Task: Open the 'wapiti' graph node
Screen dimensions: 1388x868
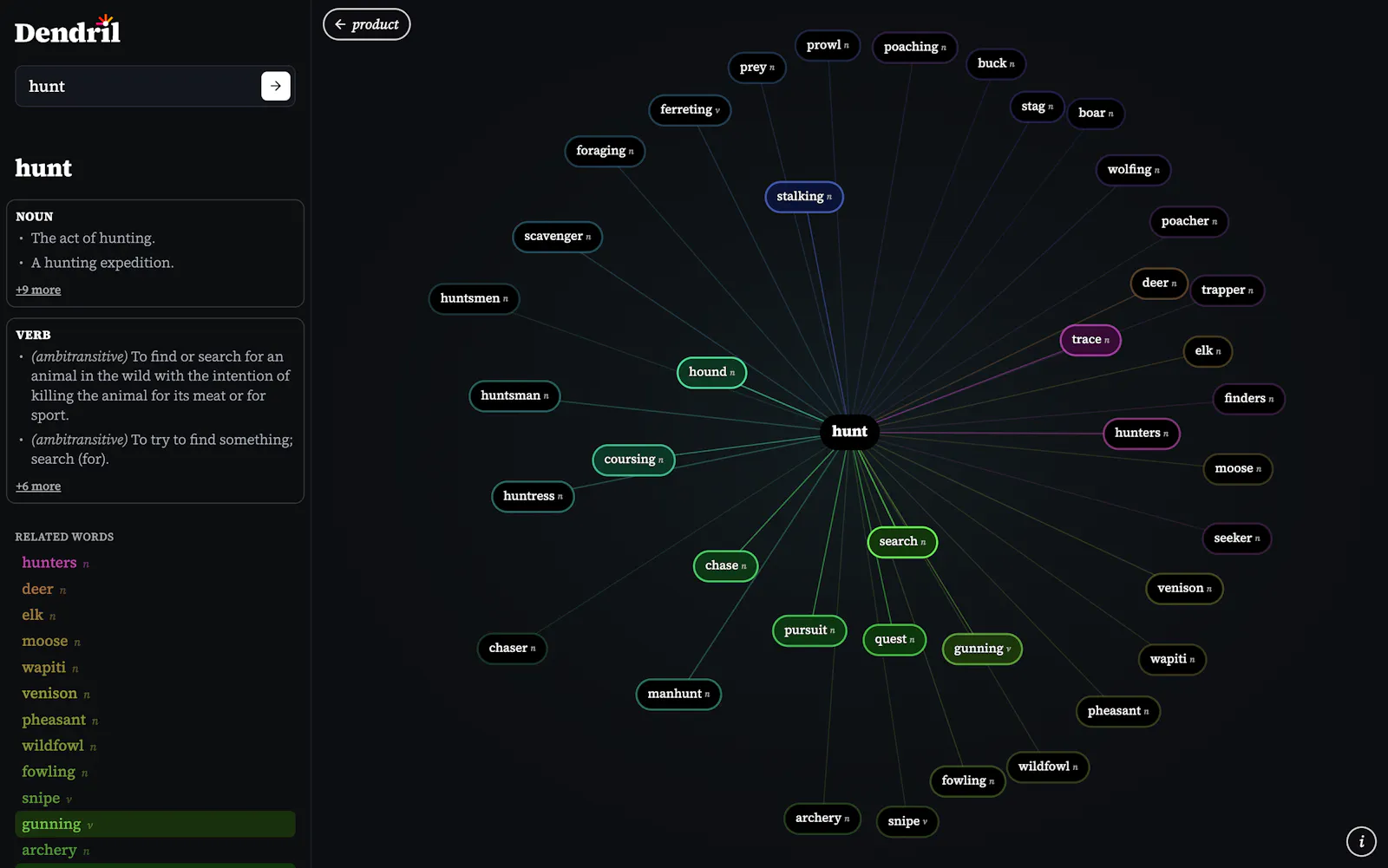Action: [1172, 659]
